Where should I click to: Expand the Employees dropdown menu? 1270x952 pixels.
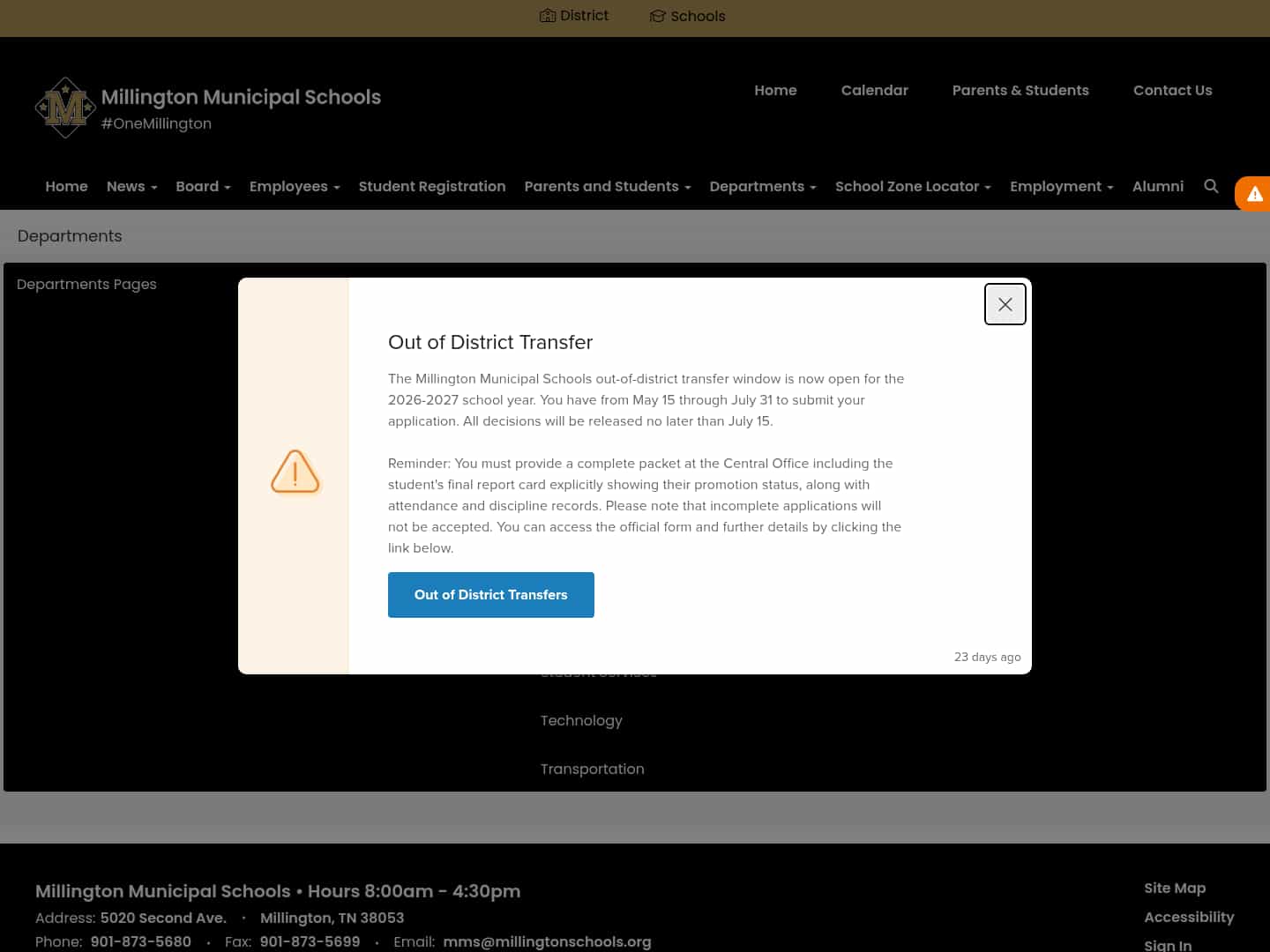coord(295,186)
